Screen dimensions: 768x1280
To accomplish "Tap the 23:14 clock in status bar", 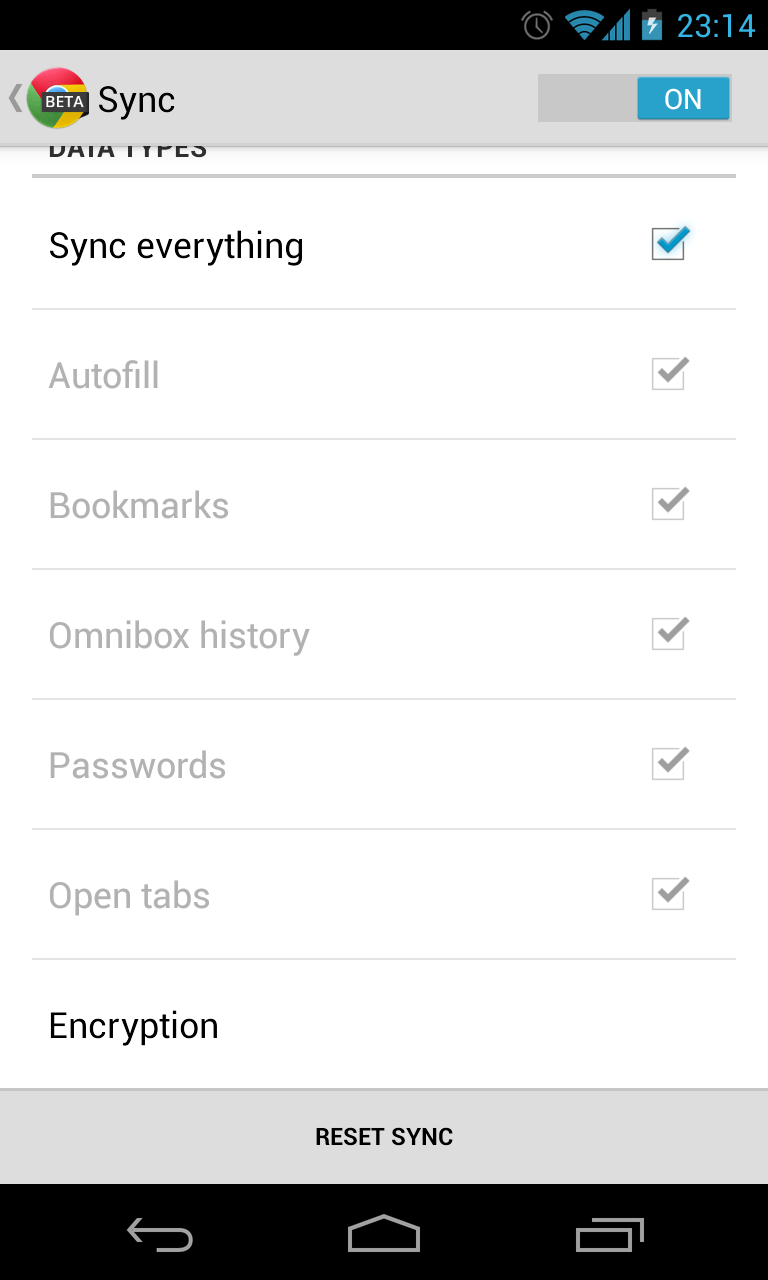I will point(716,25).
